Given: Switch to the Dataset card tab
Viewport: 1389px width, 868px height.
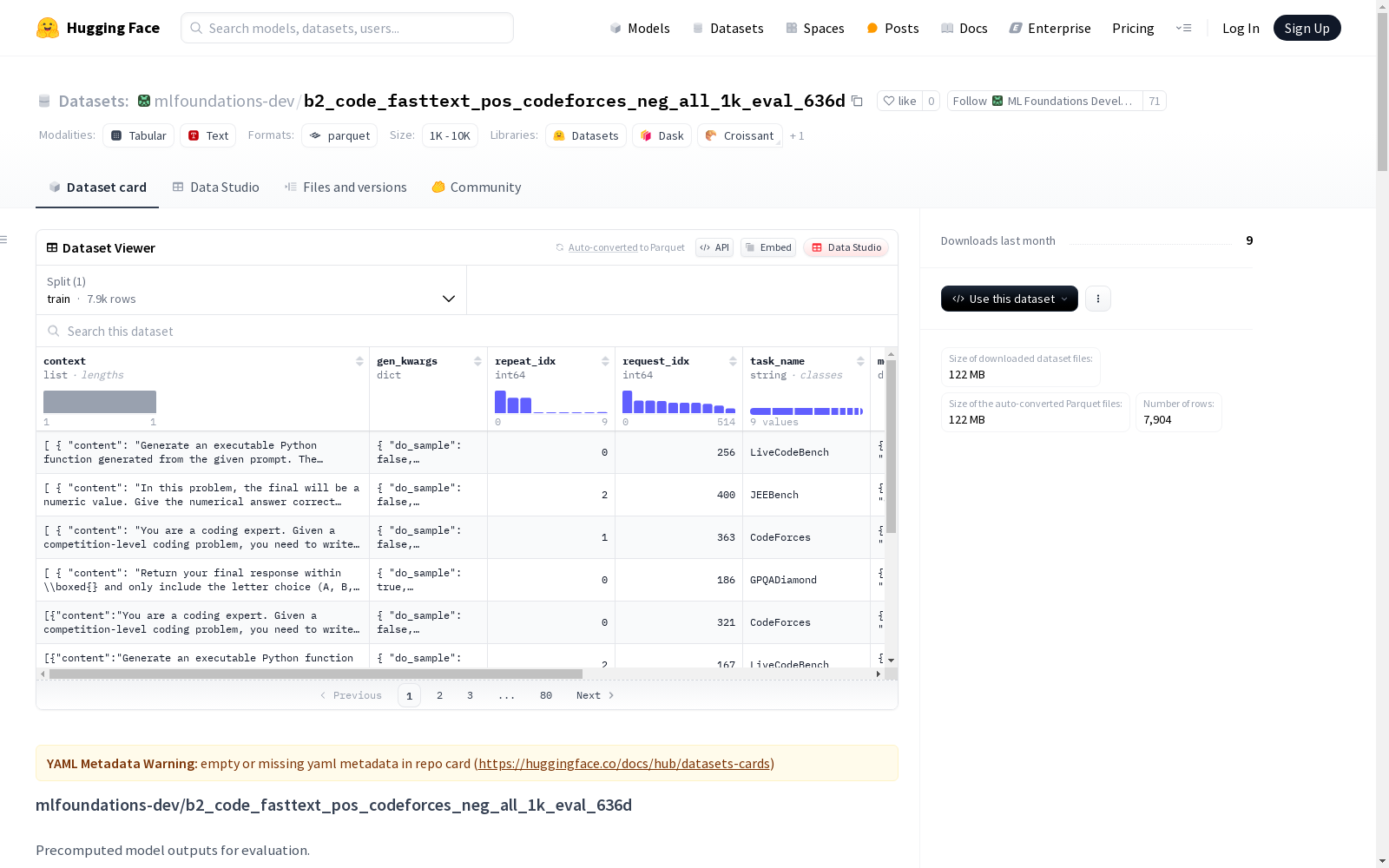Looking at the screenshot, I should pyautogui.click(x=97, y=187).
